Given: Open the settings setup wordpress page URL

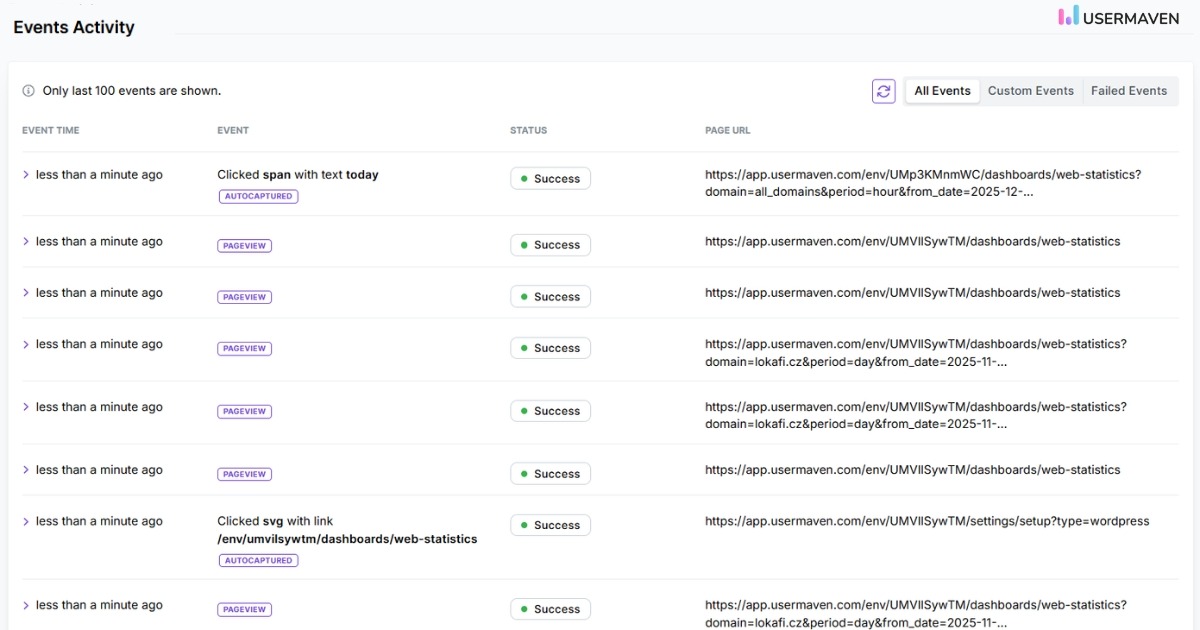Looking at the screenshot, I should point(927,520).
